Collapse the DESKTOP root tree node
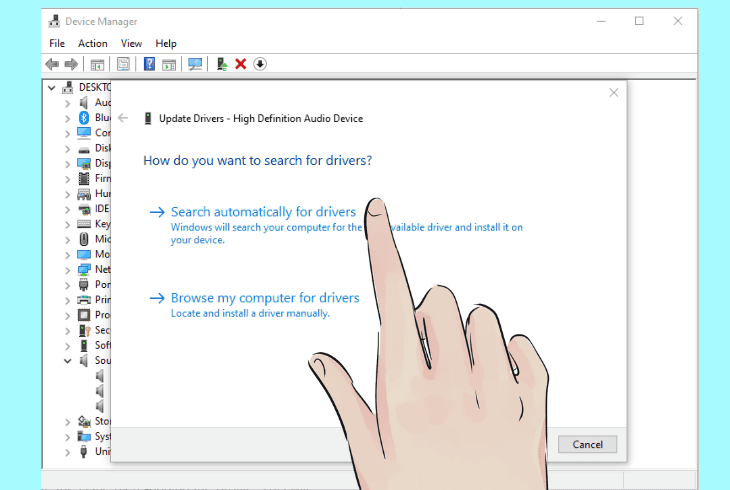The height and width of the screenshot is (490, 730). (x=52, y=88)
